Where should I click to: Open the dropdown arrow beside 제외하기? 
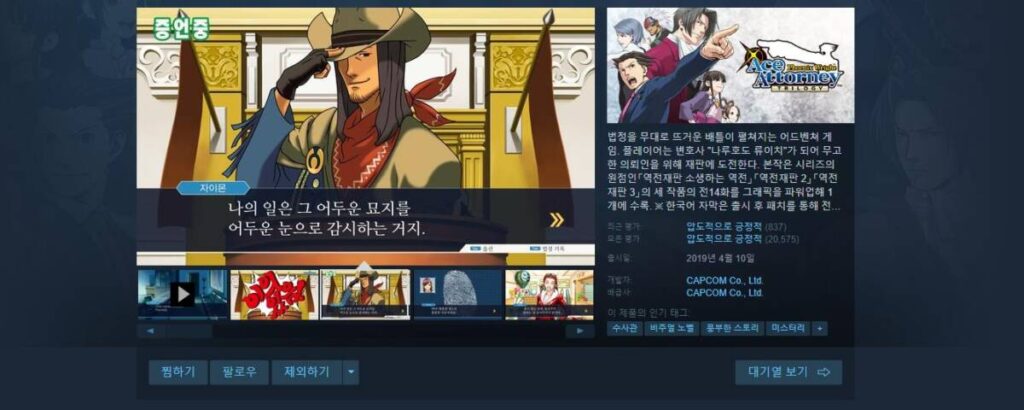(x=351, y=372)
